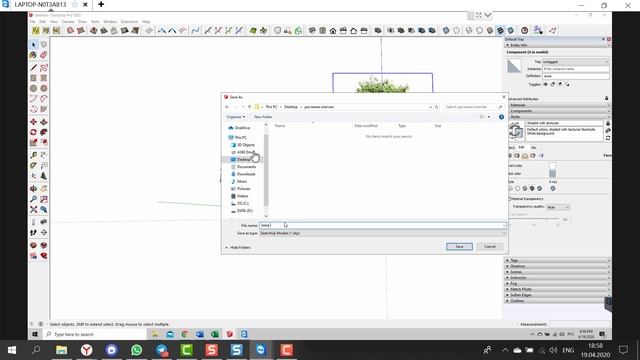This screenshot has width=640, height=360.
Task: Select the Move tool
Action: [x=33, y=122]
